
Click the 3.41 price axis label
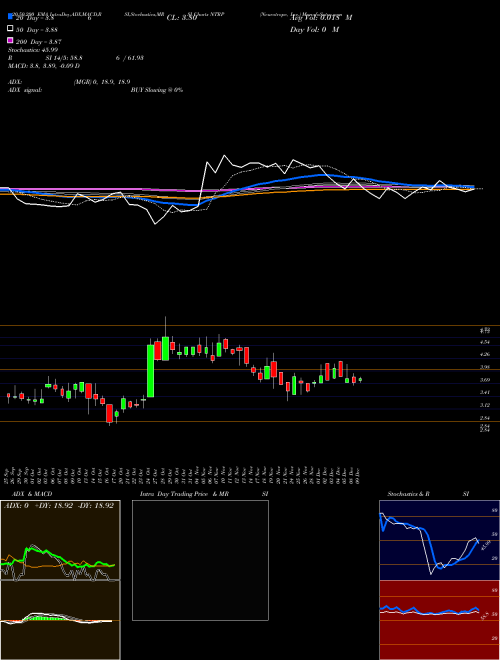pos(485,392)
